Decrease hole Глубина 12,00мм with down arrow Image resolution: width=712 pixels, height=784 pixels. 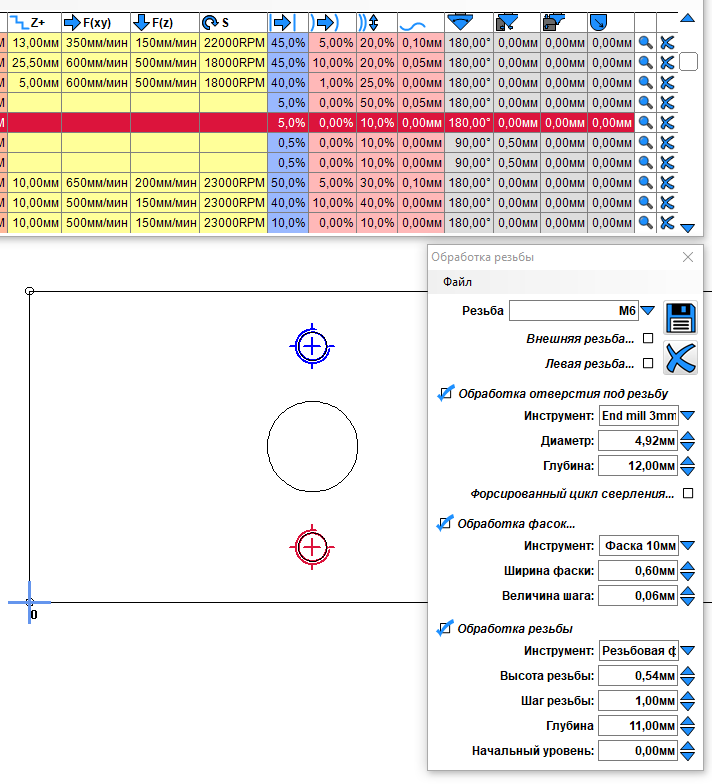688,471
